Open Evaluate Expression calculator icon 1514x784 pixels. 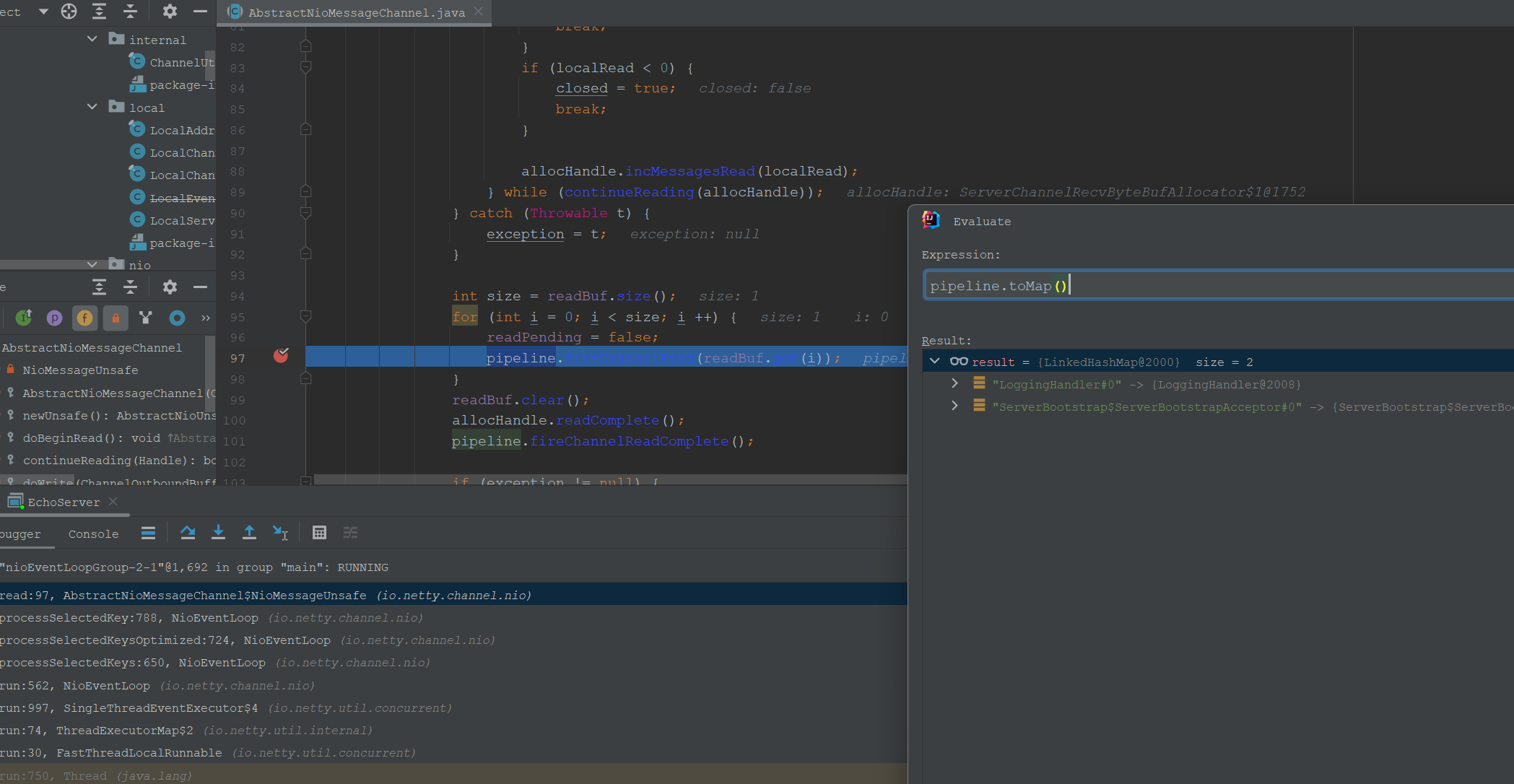tap(319, 533)
